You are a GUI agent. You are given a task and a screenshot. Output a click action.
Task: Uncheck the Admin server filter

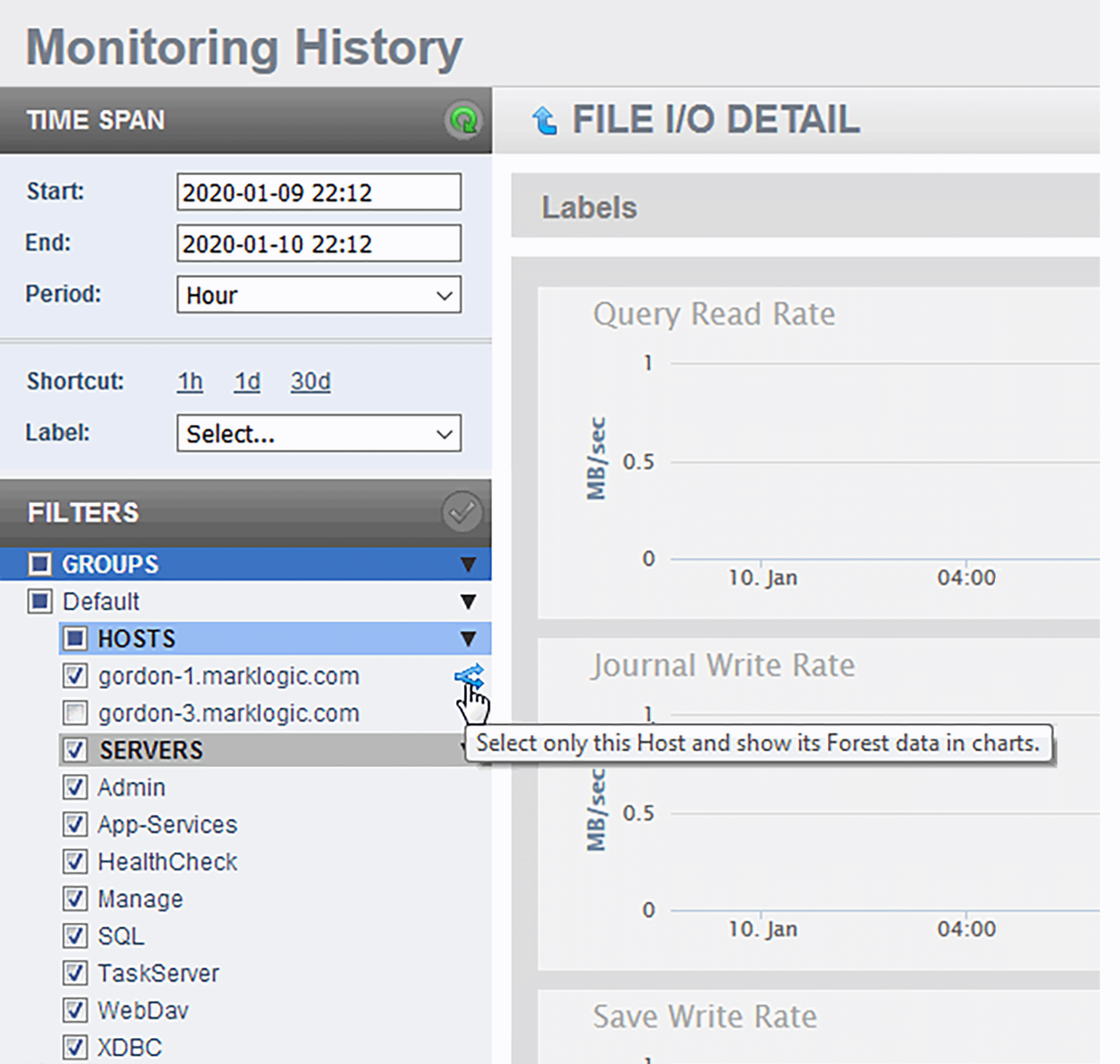(x=75, y=787)
